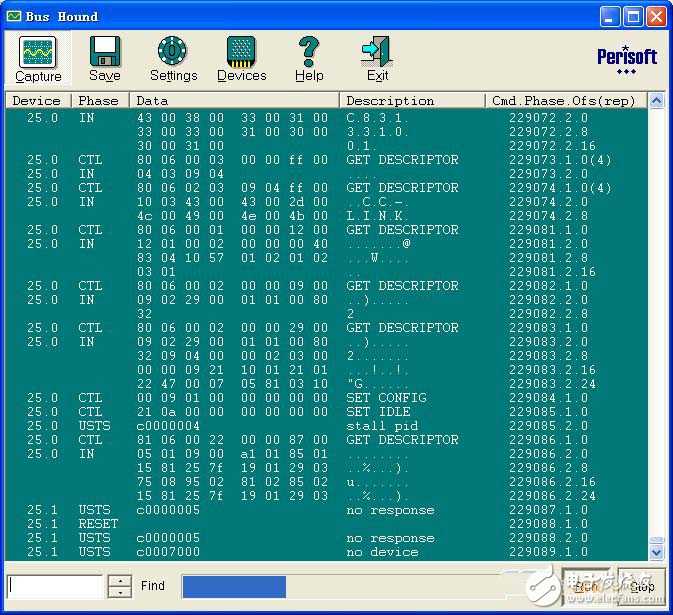Maximize the Bus Hound window
Screen dimensions: 673x615
633,17
